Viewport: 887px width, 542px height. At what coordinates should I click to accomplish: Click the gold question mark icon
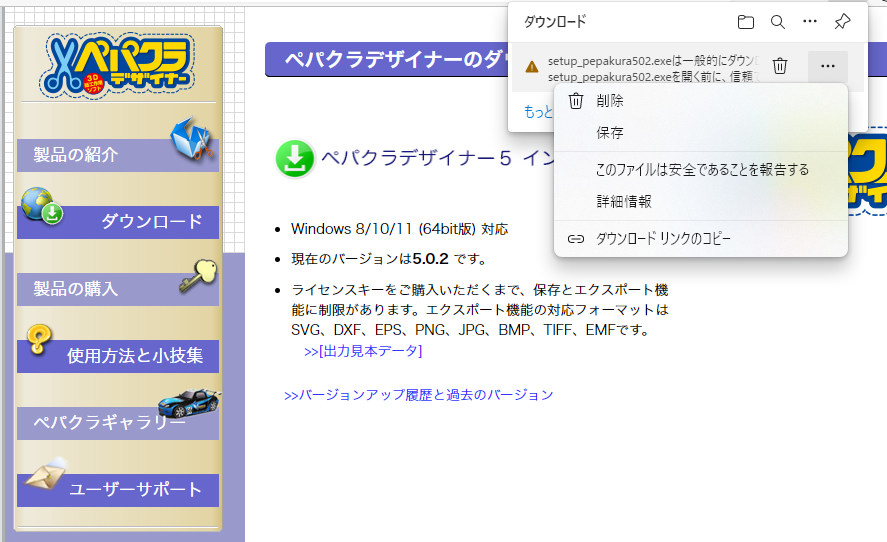tap(39, 339)
